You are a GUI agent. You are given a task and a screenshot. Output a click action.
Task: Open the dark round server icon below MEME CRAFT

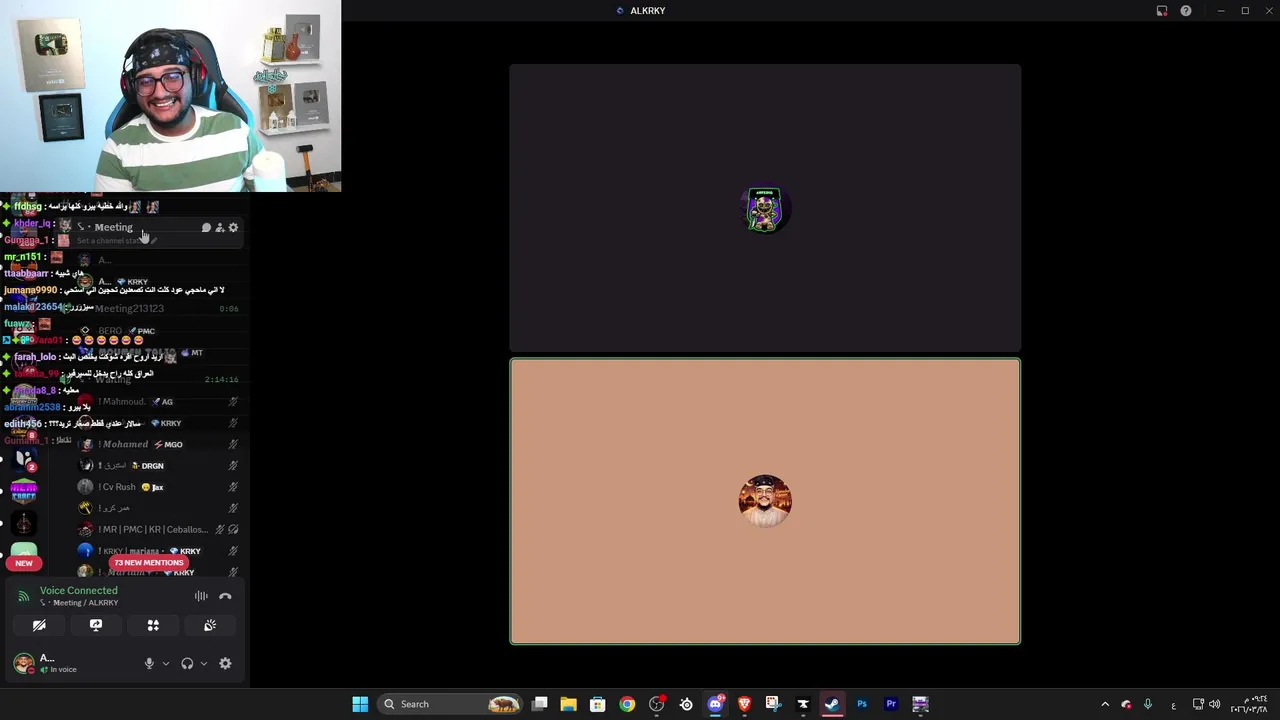coord(24,523)
